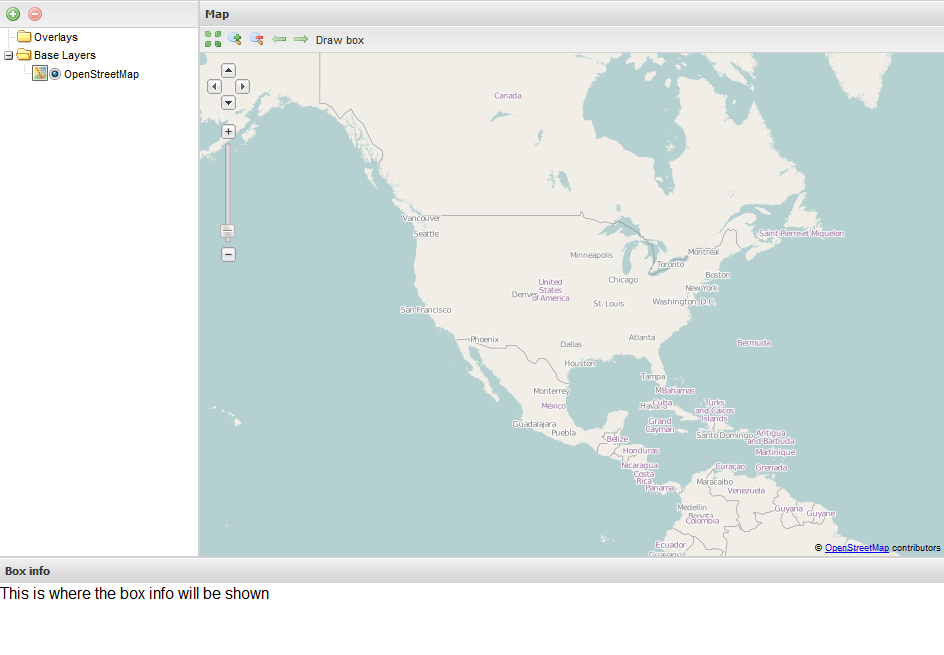Pan the map right with arrow button
This screenshot has height=655, width=944.
point(242,87)
